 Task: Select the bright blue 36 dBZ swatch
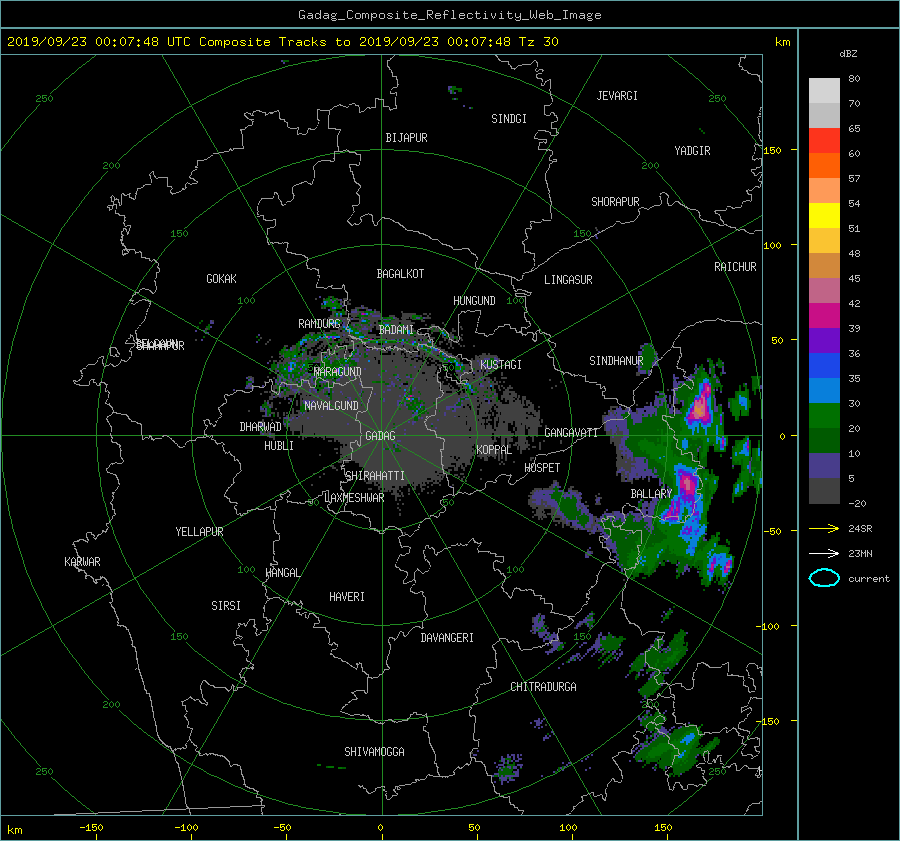click(x=824, y=366)
